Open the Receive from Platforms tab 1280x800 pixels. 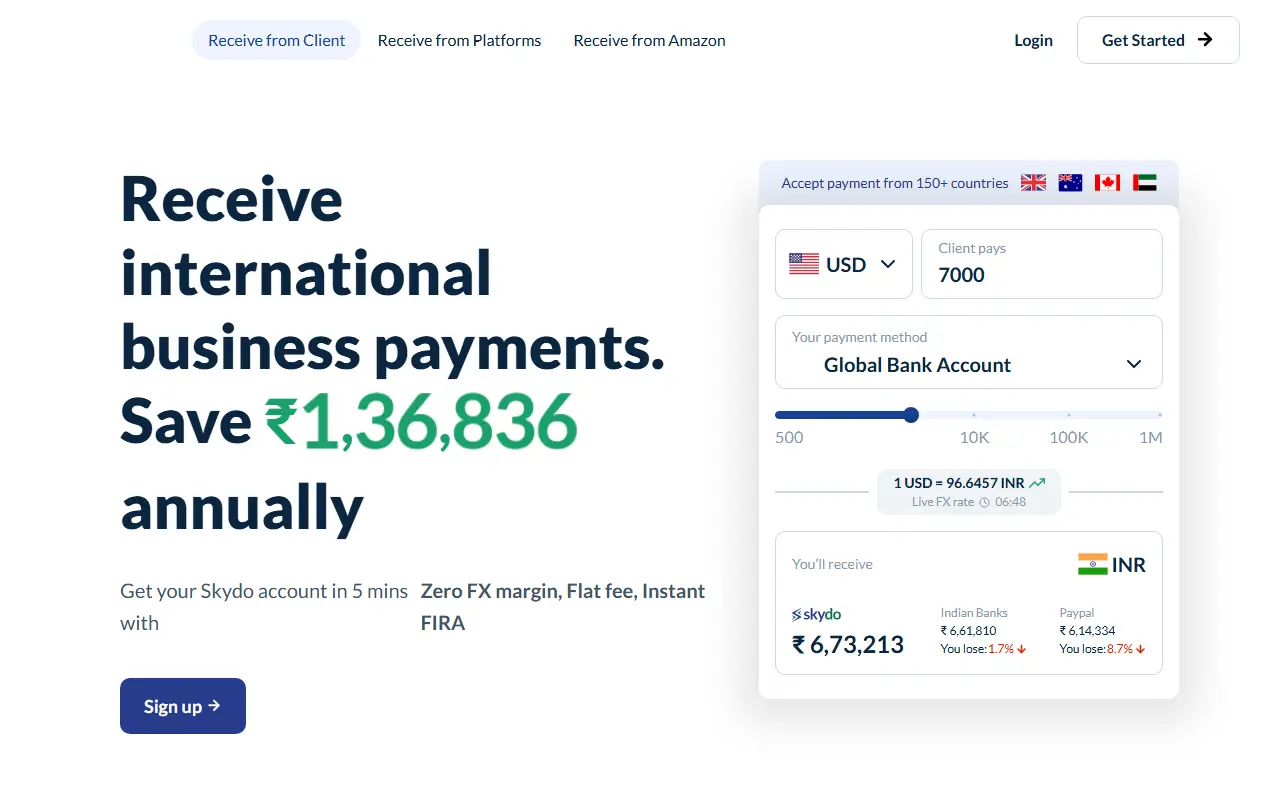(459, 40)
